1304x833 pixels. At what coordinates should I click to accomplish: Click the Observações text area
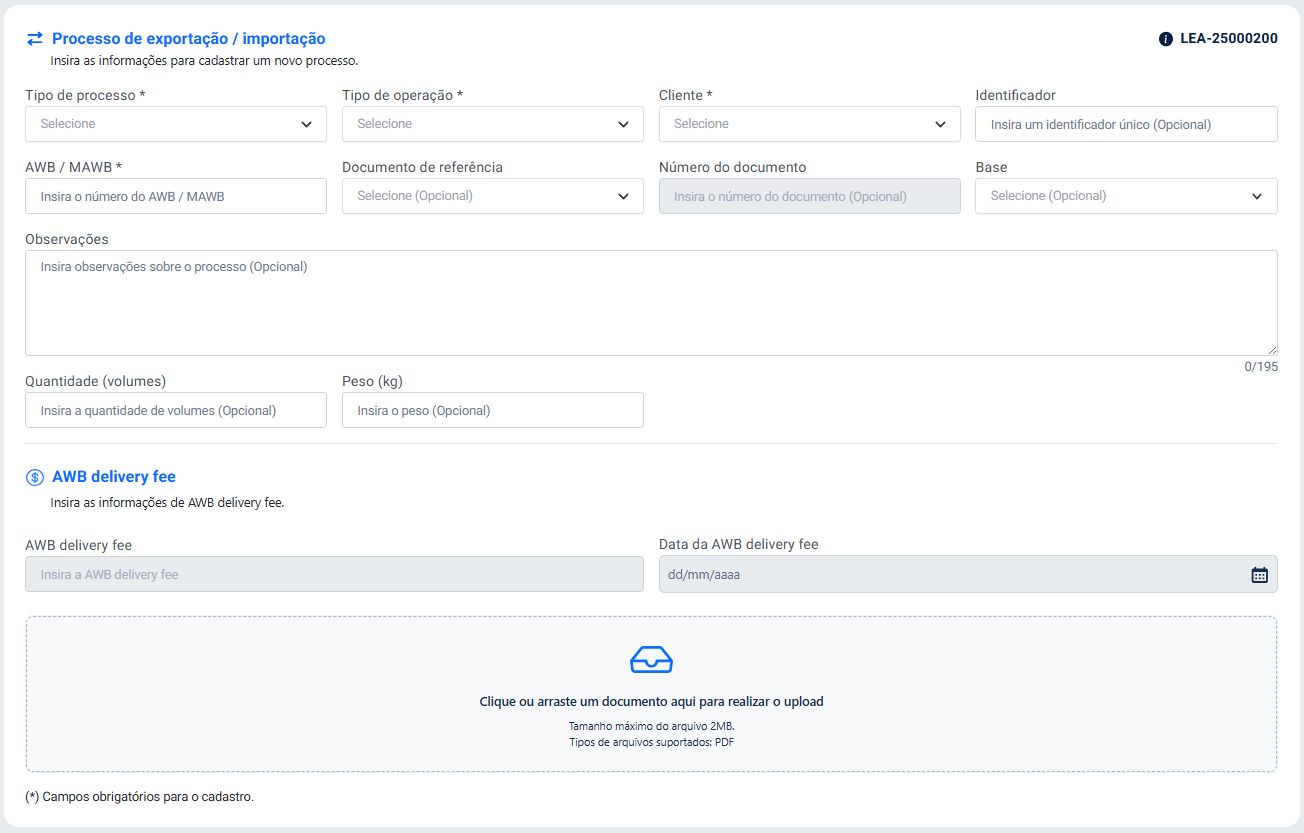tap(651, 303)
